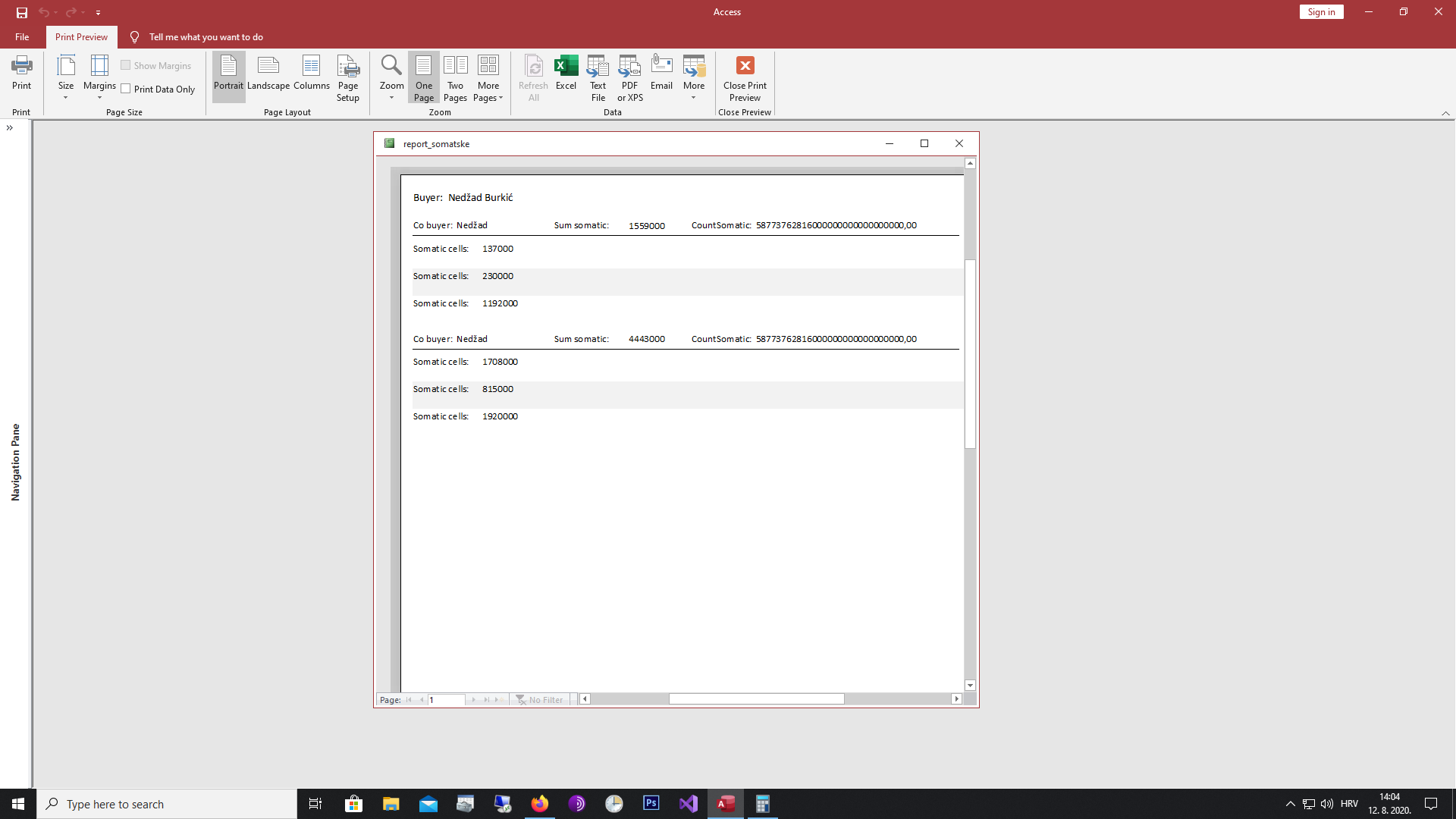Viewport: 1456px width, 819px height.
Task: Toggle Show Margins checkbox
Action: (x=156, y=65)
